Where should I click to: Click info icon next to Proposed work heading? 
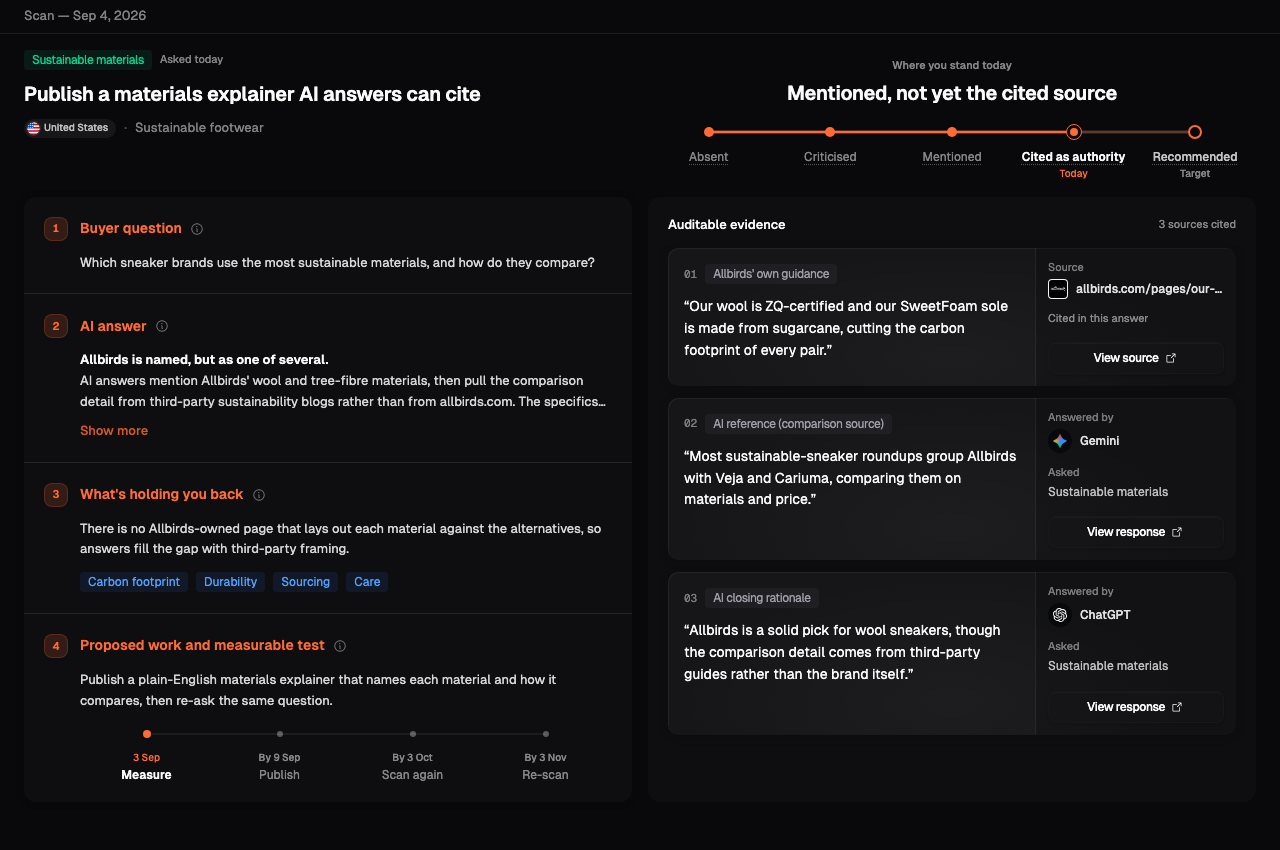click(340, 646)
